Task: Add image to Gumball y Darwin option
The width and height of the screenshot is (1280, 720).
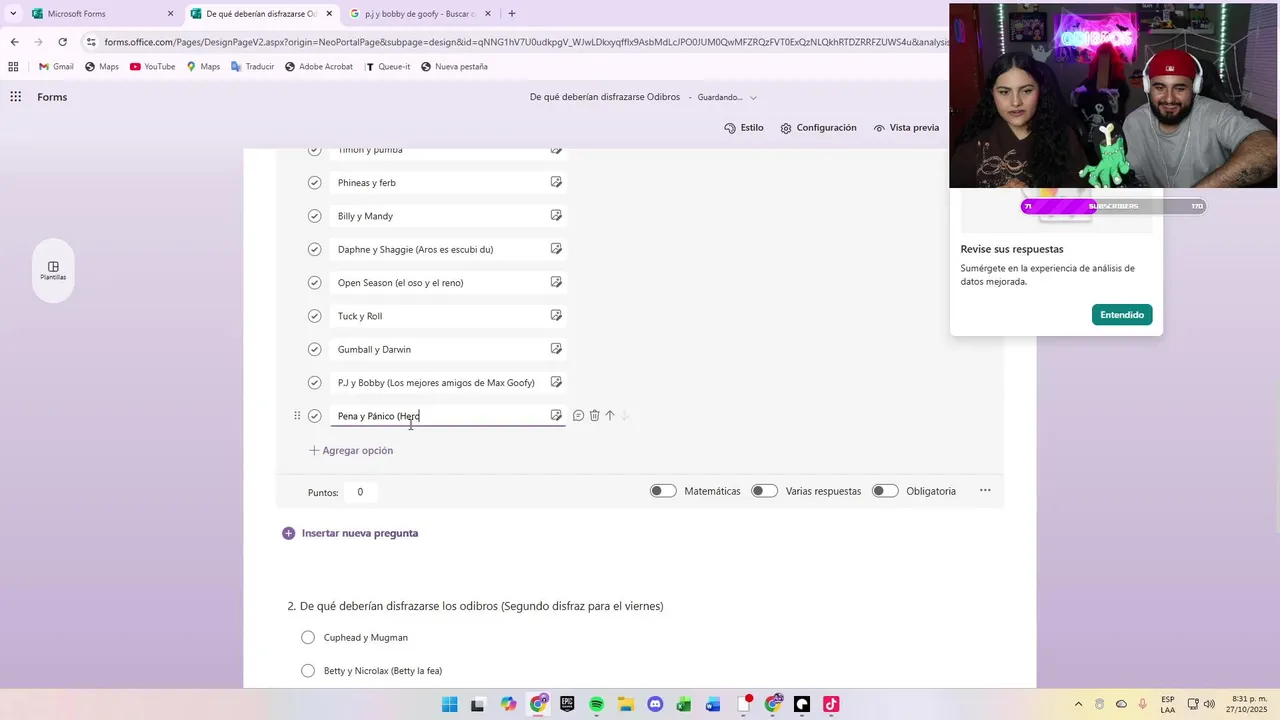Action: pyautogui.click(x=556, y=349)
